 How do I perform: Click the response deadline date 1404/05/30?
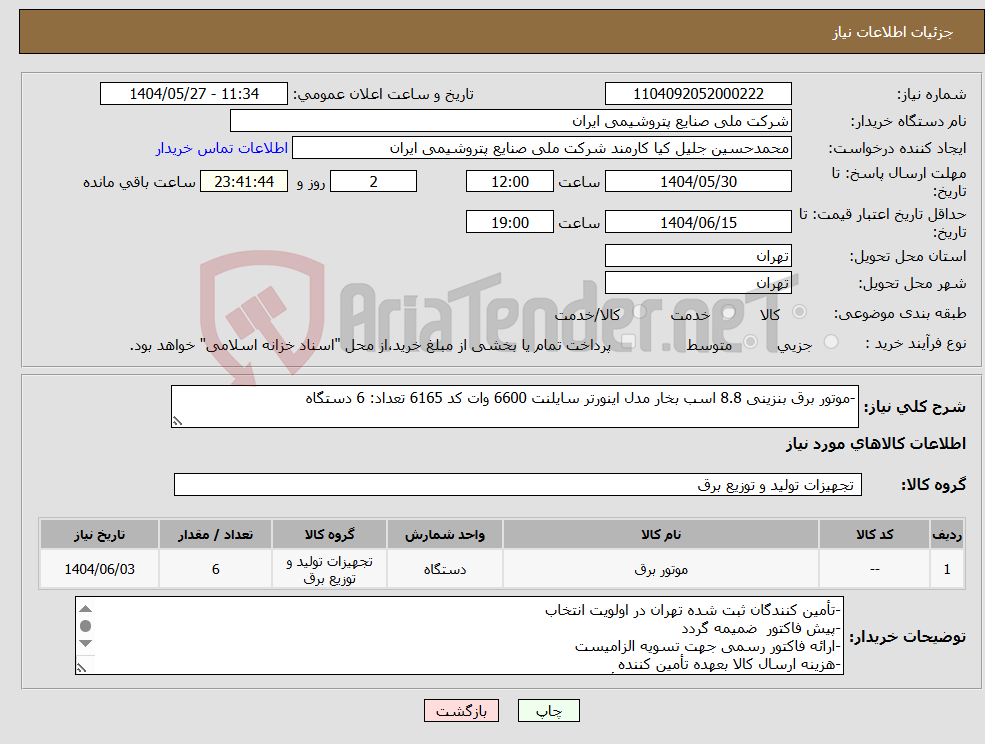(x=698, y=182)
